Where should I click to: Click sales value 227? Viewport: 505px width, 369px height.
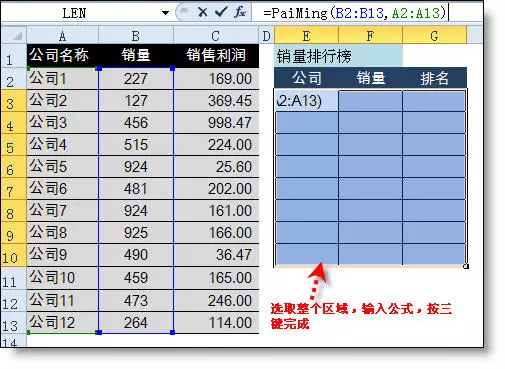pos(136,79)
